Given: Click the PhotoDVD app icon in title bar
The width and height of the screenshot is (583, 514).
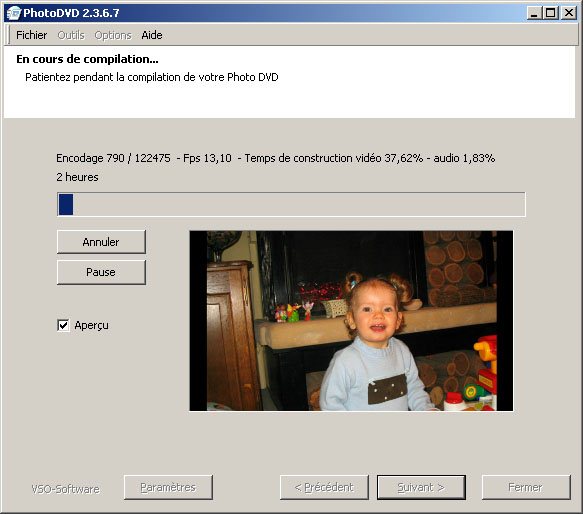Looking at the screenshot, I should click(x=13, y=13).
